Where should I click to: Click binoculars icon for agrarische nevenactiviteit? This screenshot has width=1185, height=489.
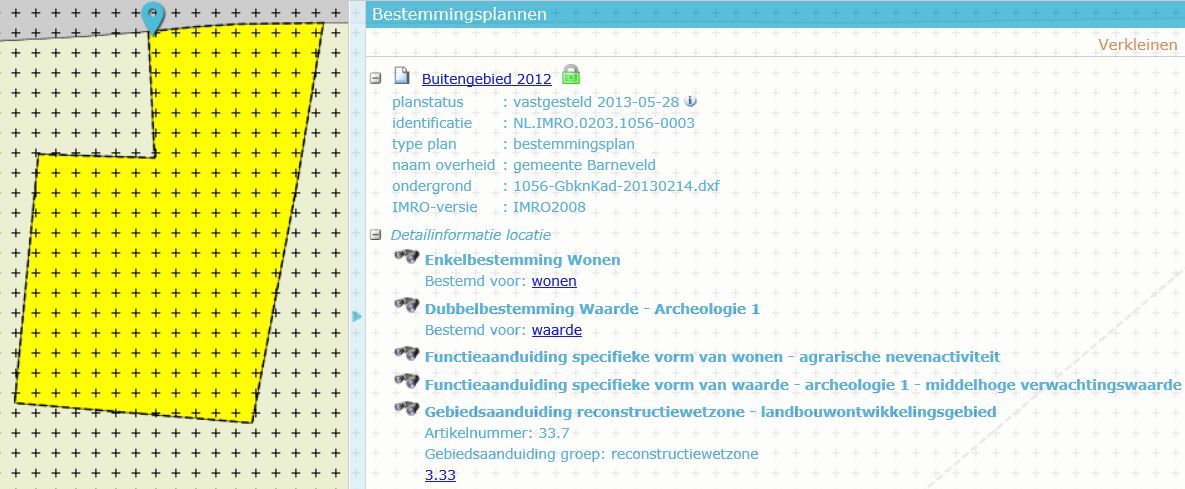[x=407, y=354]
